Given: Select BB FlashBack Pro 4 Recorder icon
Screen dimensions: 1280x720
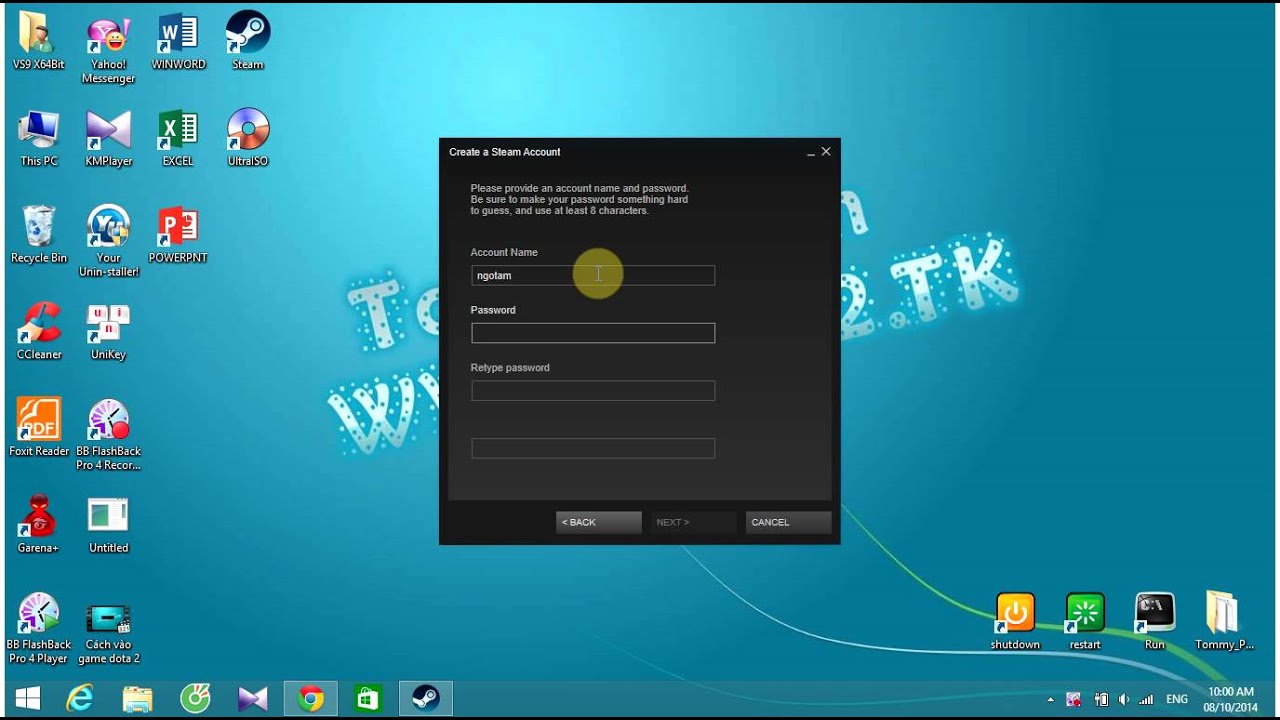Looking at the screenshot, I should coord(108,435).
